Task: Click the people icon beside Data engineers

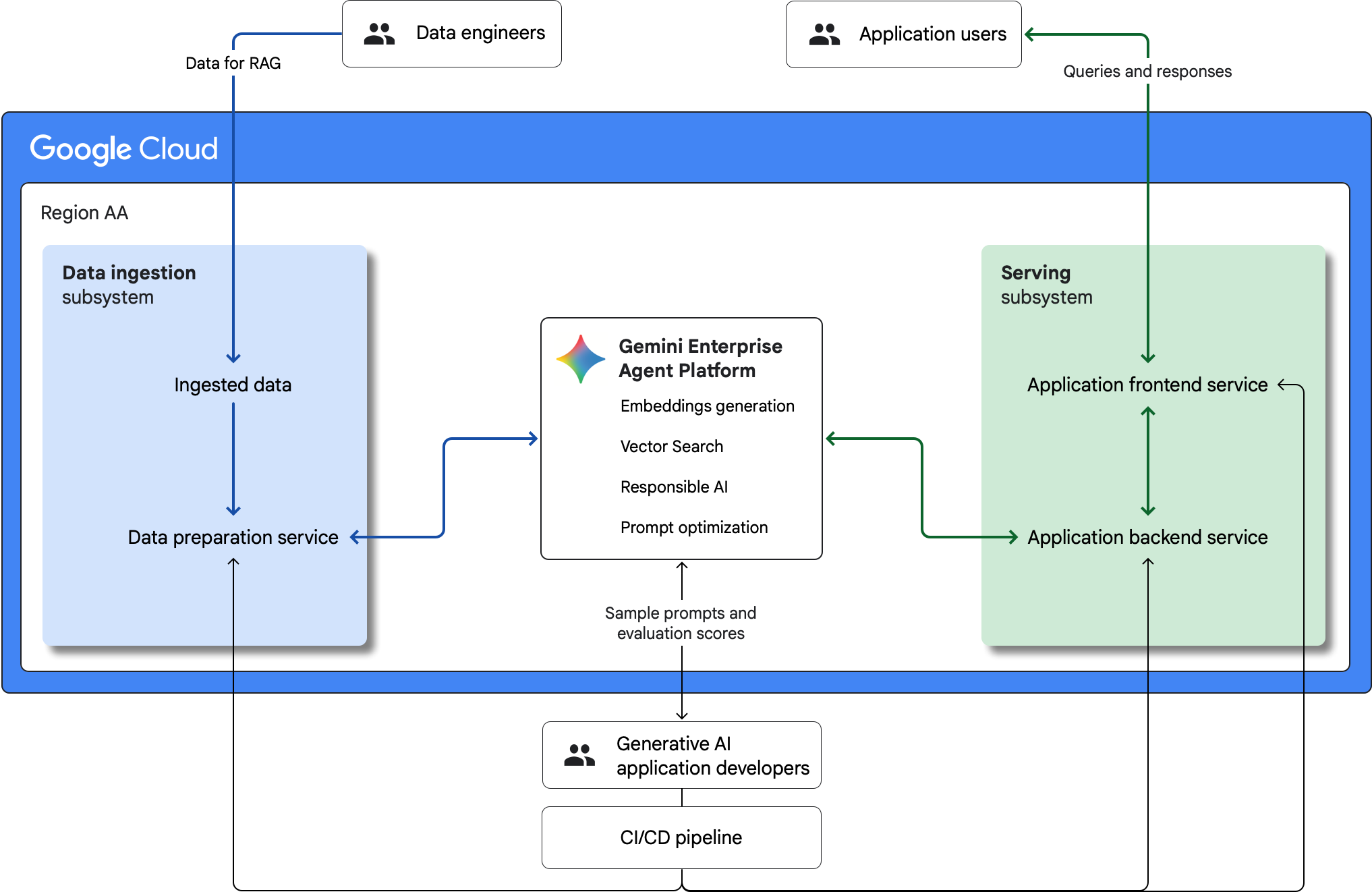Action: coord(379,34)
